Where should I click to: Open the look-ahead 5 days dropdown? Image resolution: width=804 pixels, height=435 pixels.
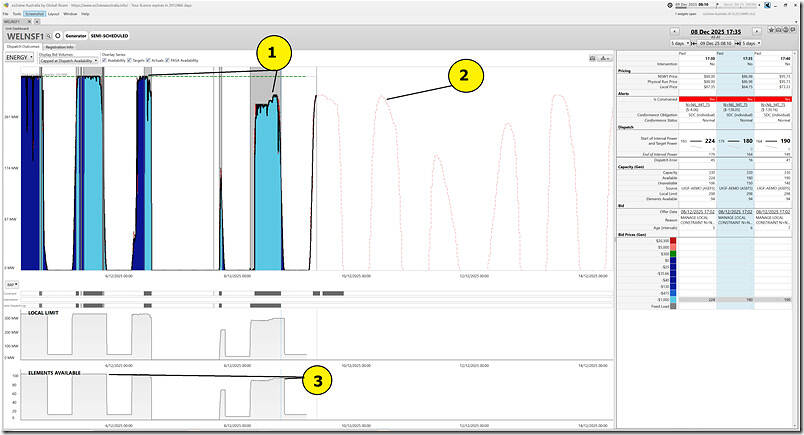click(x=751, y=43)
